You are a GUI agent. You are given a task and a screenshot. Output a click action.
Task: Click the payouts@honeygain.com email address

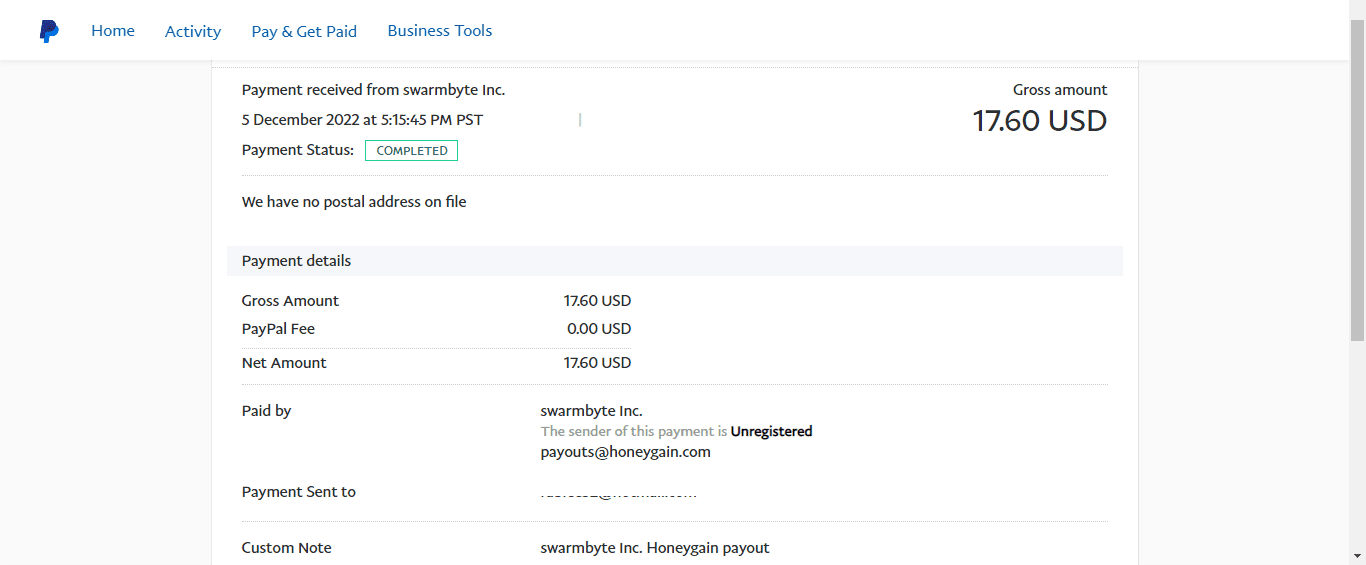625,452
